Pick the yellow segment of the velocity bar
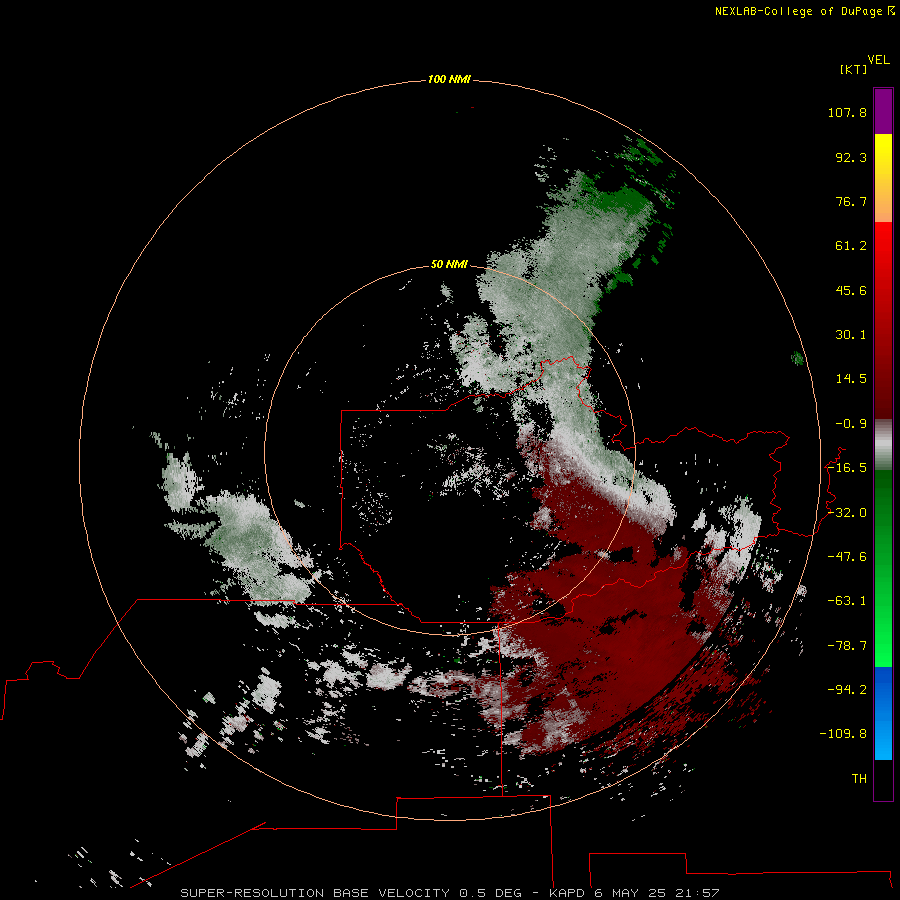Image resolution: width=900 pixels, height=900 pixels. pyautogui.click(x=883, y=156)
